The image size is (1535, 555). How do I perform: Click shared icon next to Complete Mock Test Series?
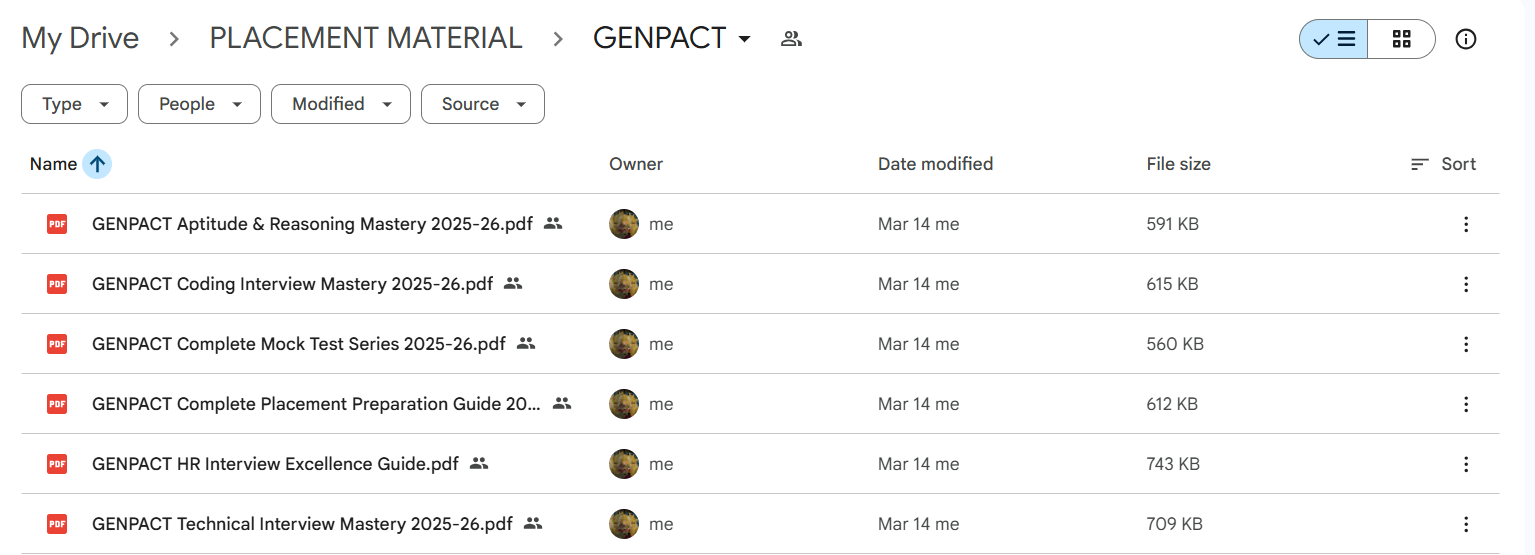526,344
